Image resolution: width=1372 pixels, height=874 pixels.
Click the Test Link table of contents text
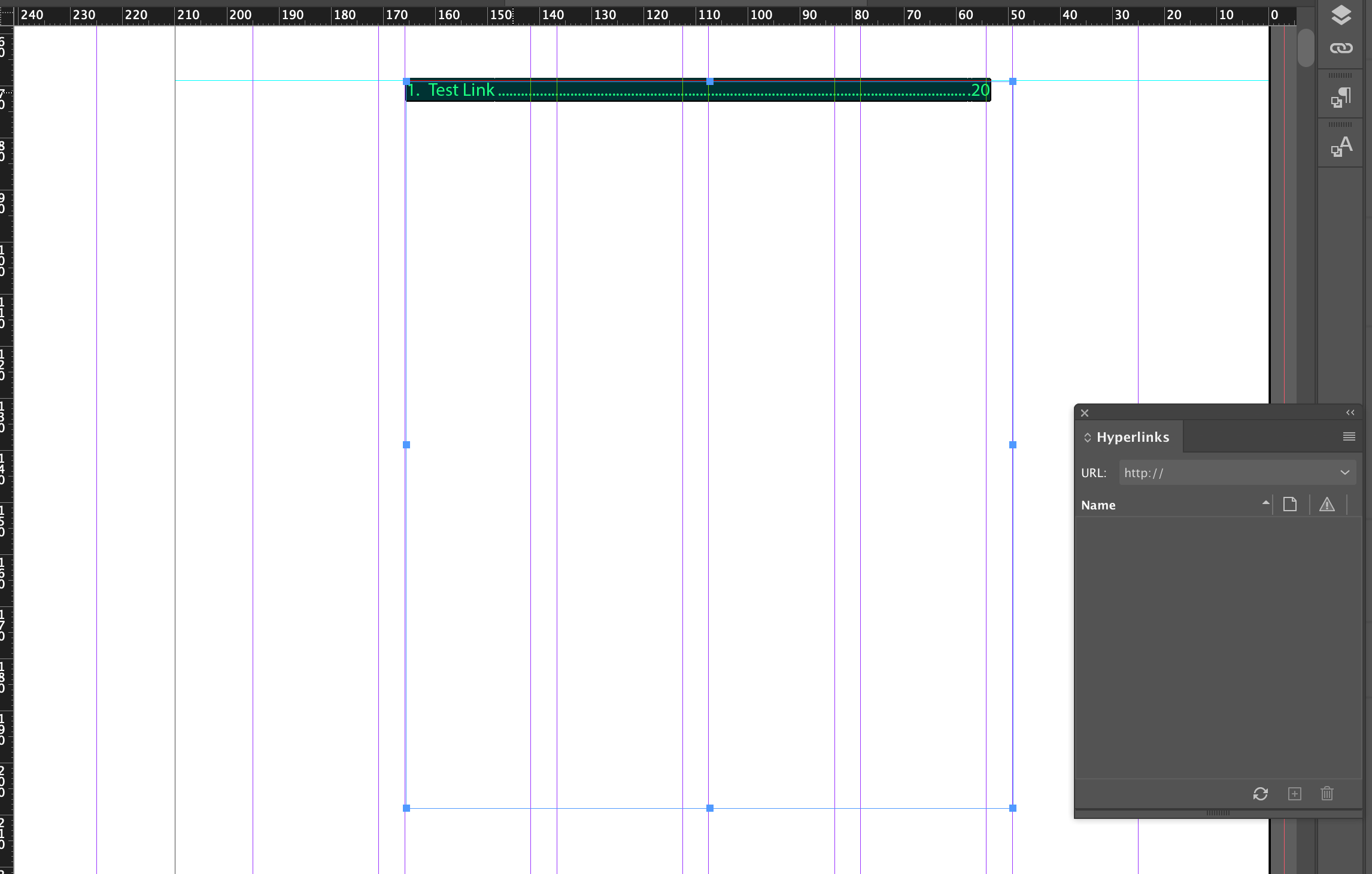pos(461,90)
